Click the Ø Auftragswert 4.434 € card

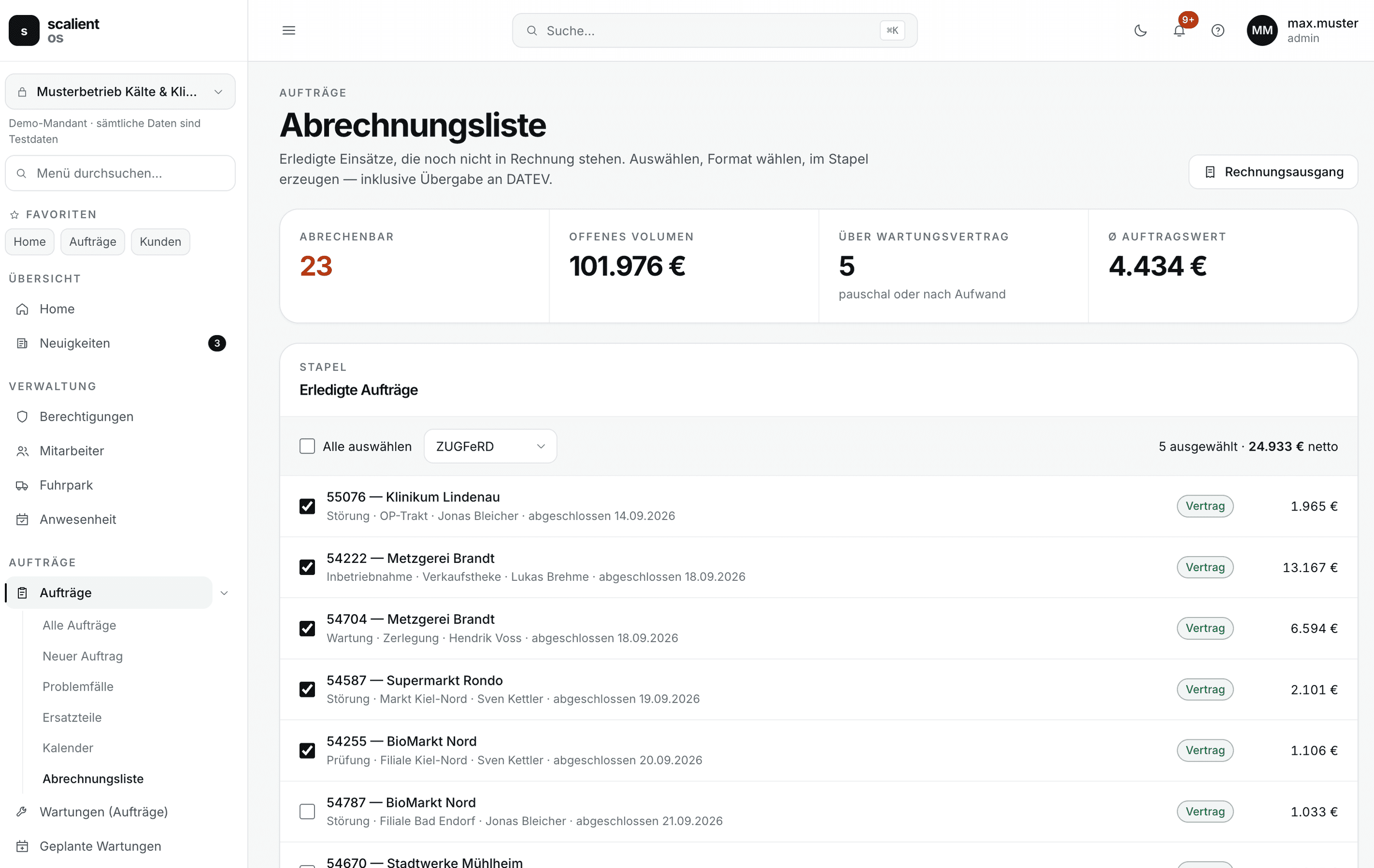(x=1223, y=266)
